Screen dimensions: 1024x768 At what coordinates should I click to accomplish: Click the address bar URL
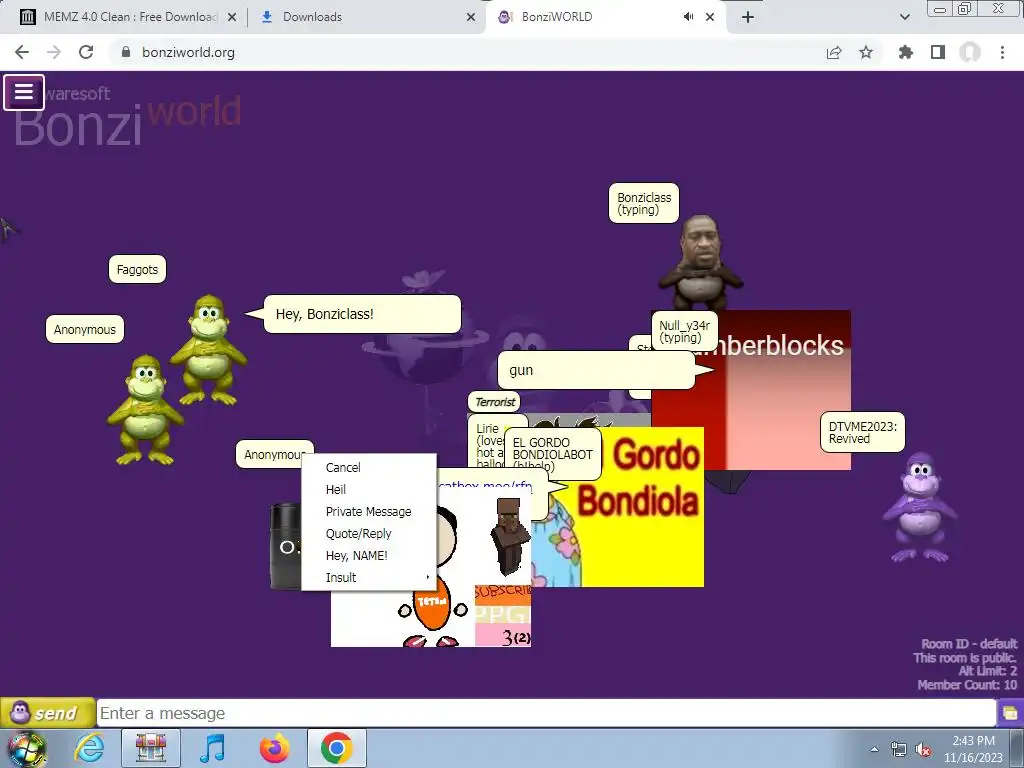(x=188, y=52)
